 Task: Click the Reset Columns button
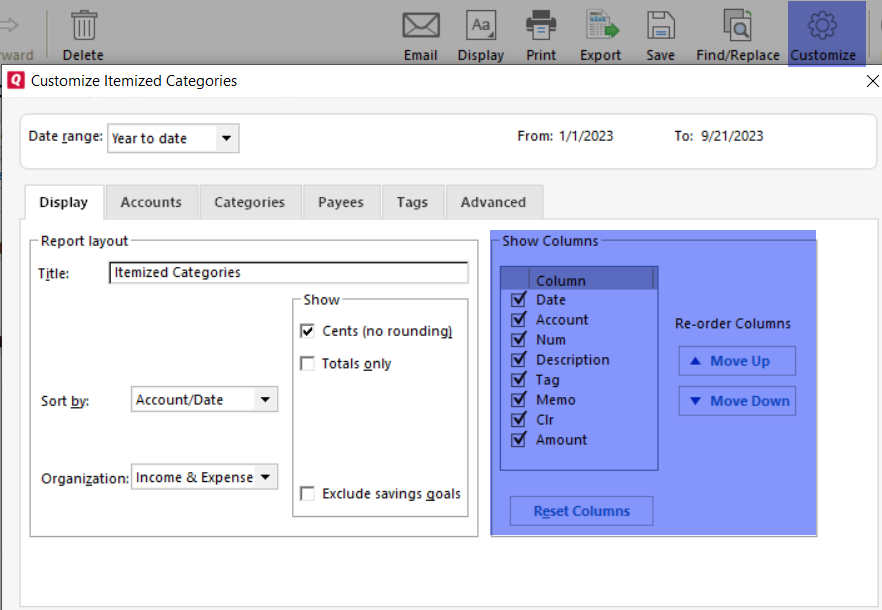[581, 511]
